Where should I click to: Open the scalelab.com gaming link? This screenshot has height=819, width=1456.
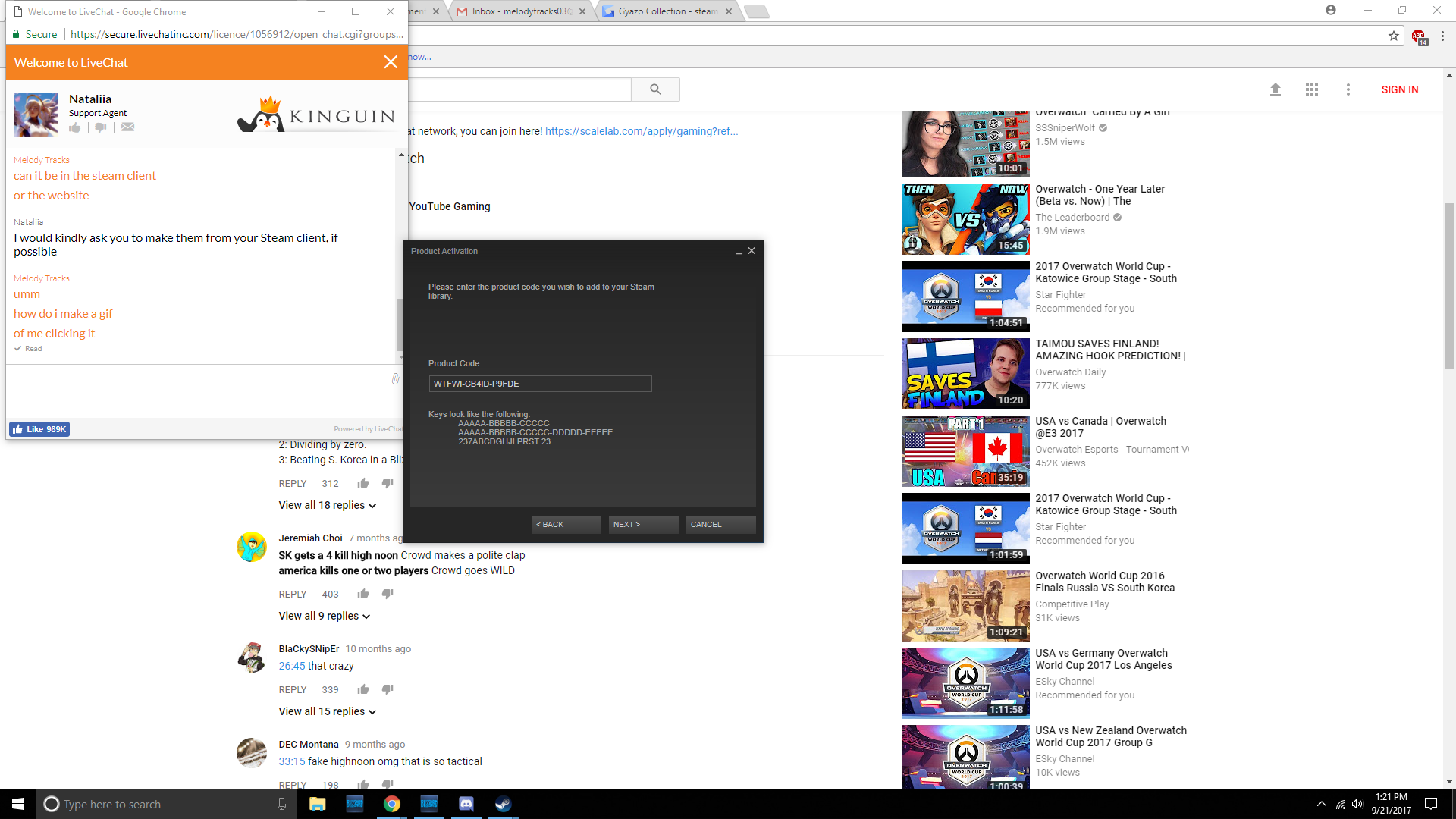642,131
